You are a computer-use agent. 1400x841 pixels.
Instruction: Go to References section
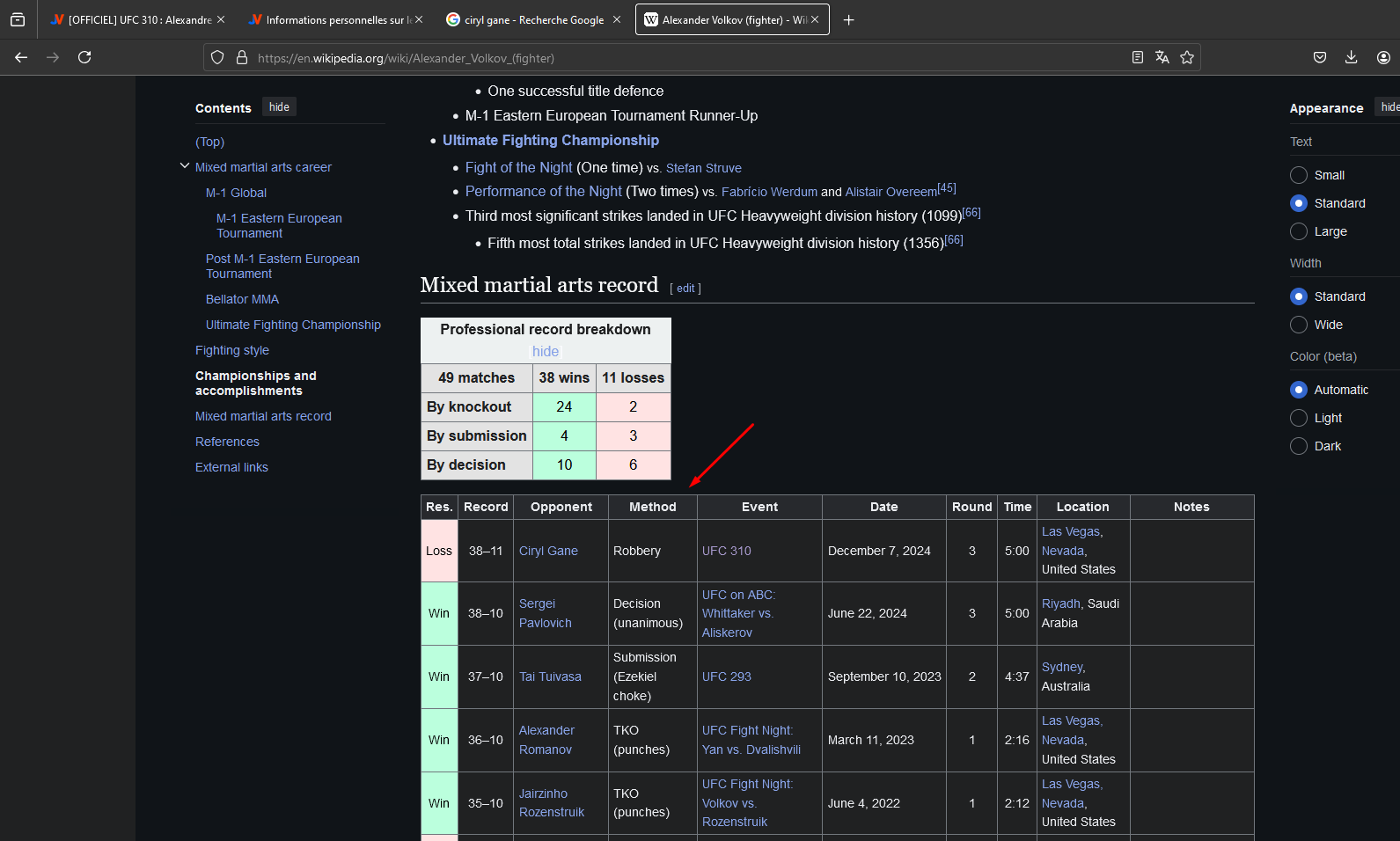[x=227, y=442]
